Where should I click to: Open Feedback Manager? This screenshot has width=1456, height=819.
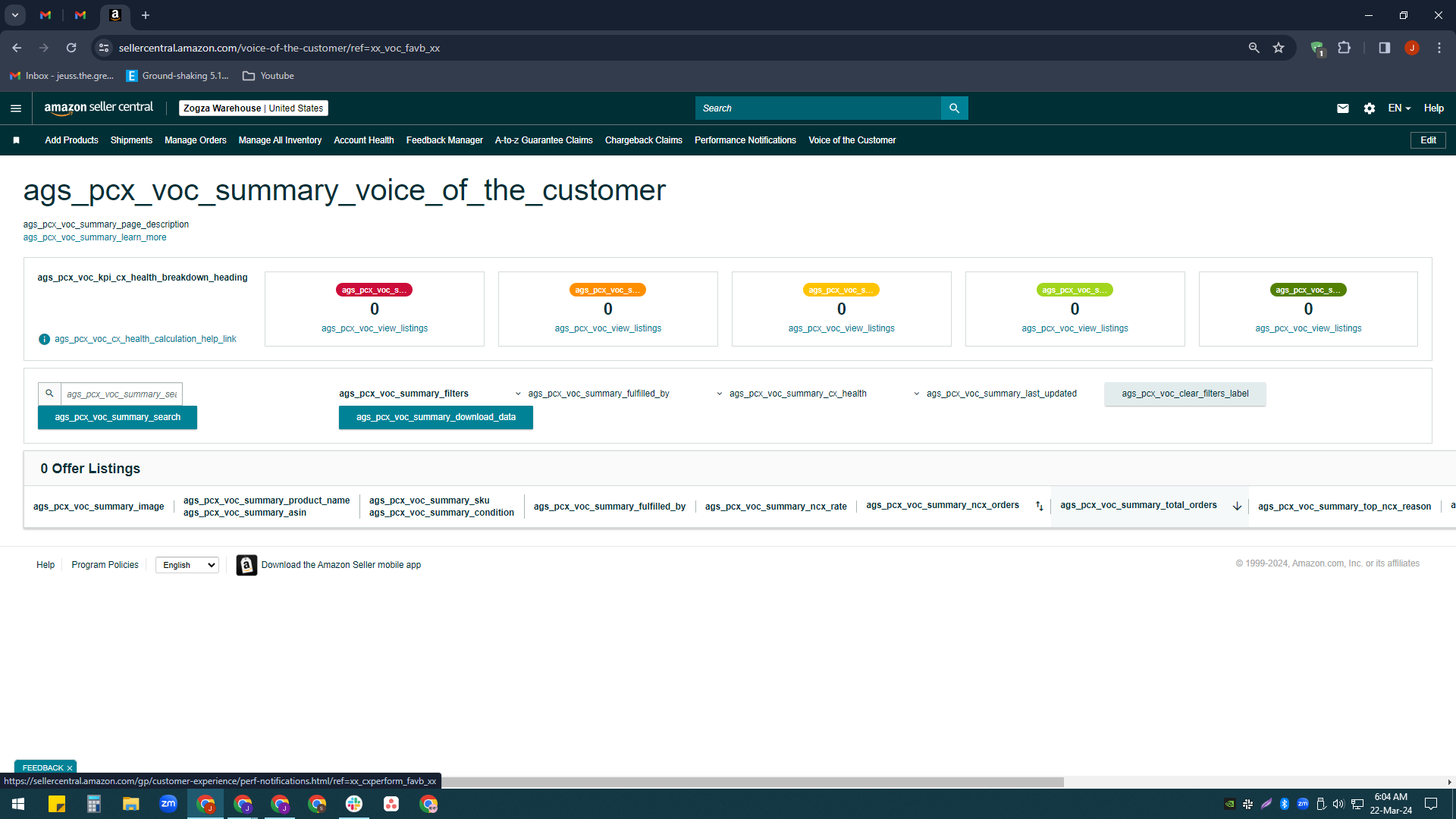coord(444,140)
